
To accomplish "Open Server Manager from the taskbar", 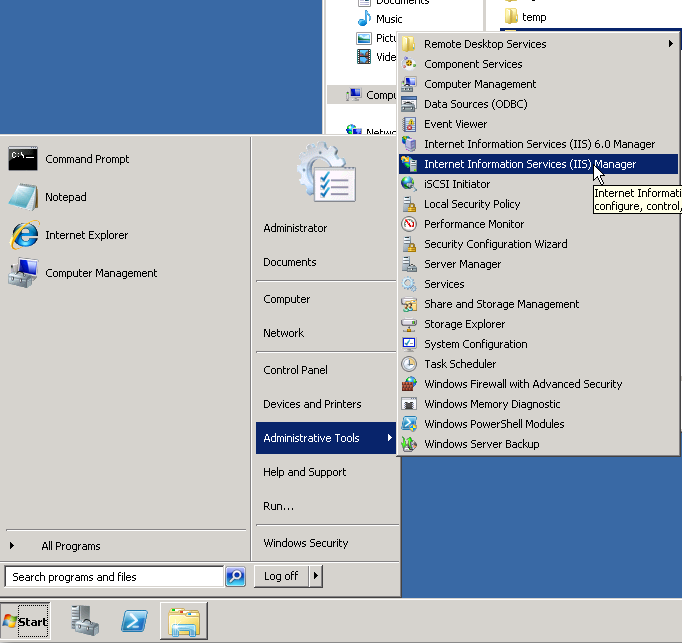I will pos(85,621).
